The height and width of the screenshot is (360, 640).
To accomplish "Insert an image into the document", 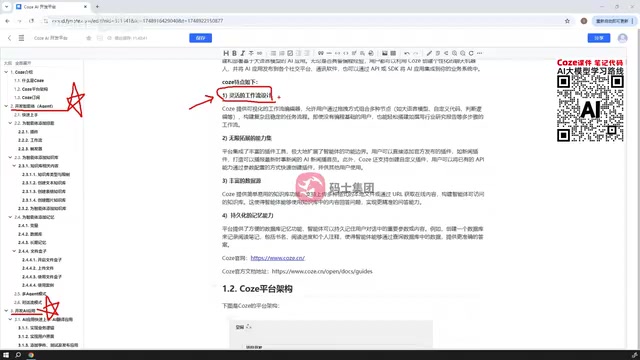I will point(384,53).
